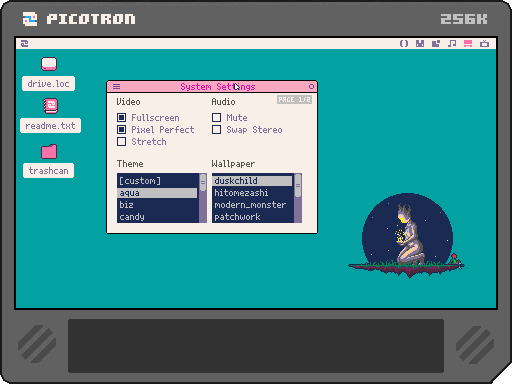Viewport: 512px width, 384px height.
Task: Click the drive.loc file label
Action: (48, 84)
